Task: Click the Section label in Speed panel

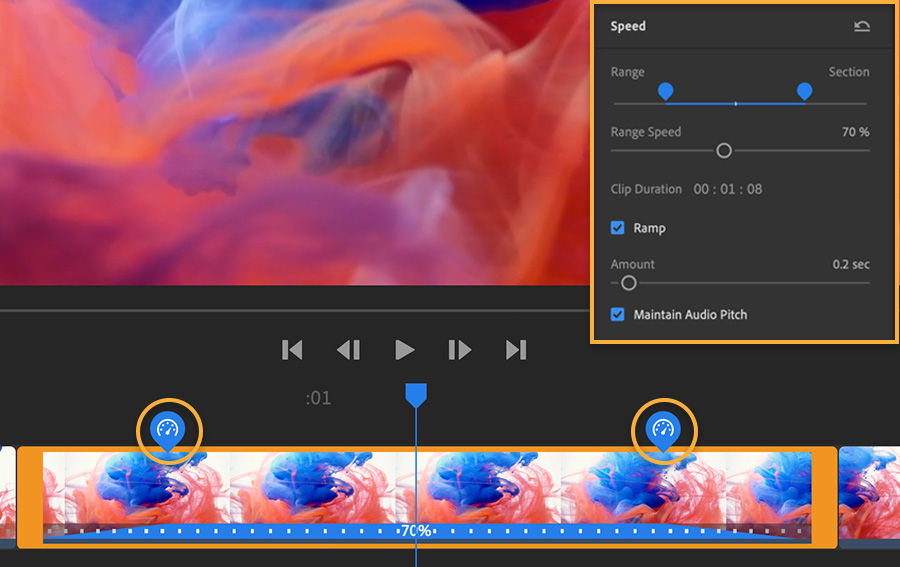Action: (x=849, y=72)
